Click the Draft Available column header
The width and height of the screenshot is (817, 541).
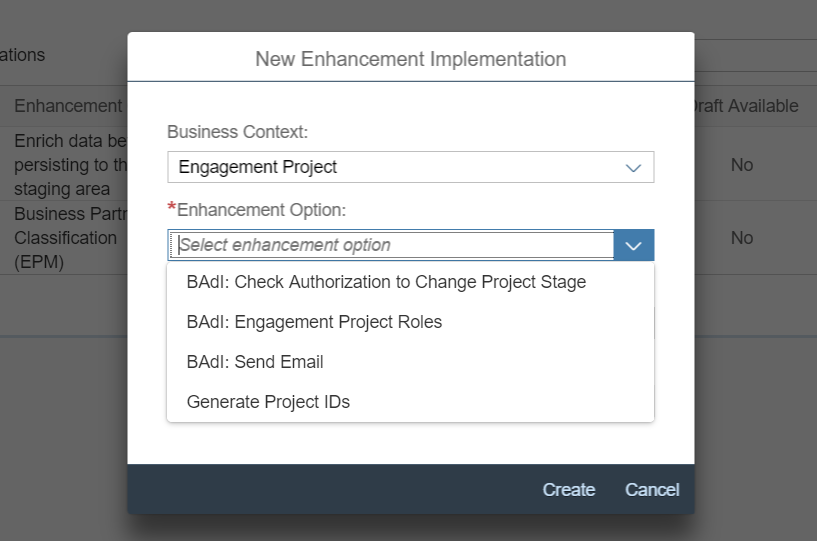(x=748, y=106)
